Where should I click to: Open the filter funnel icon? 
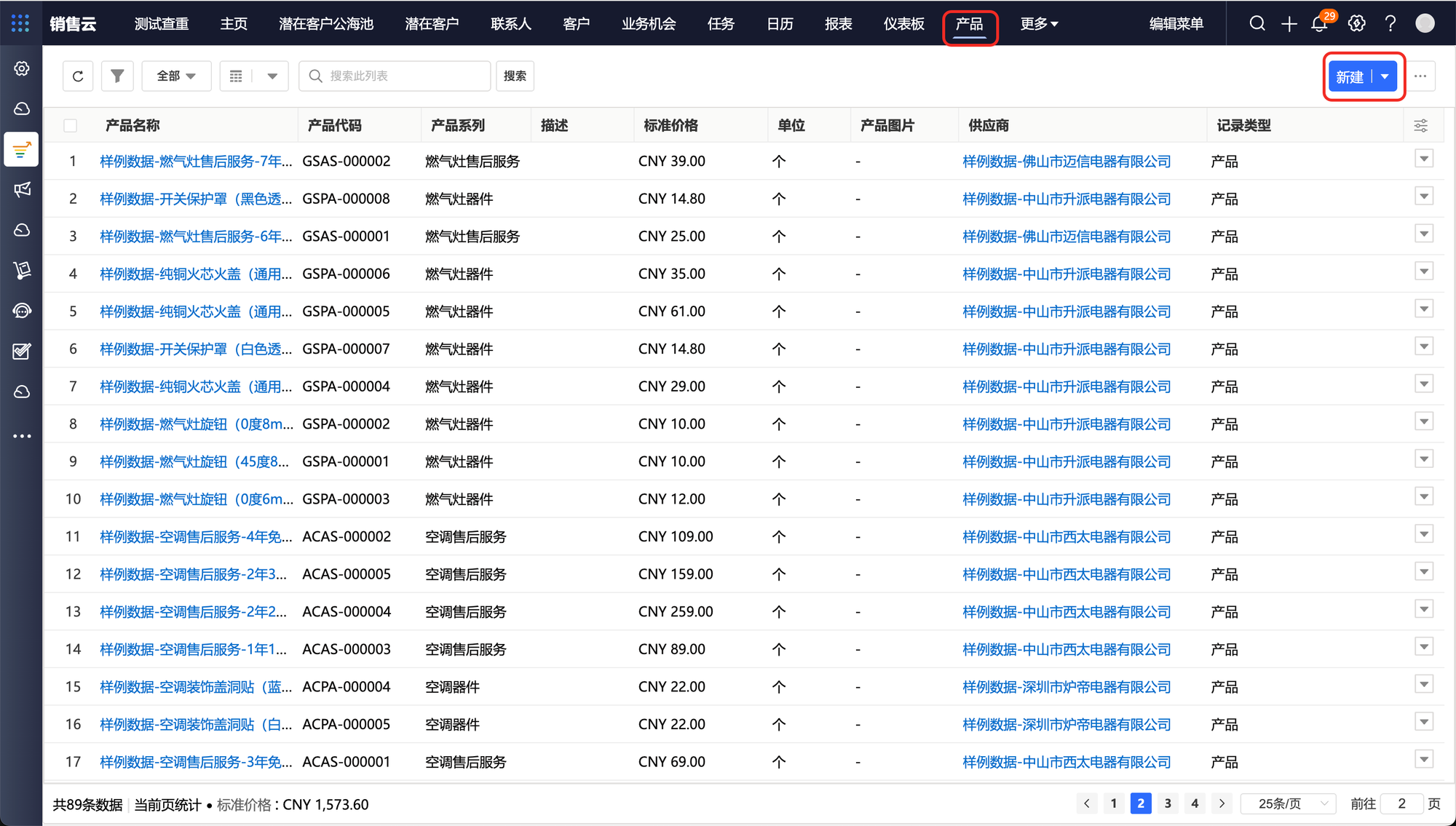coord(117,76)
